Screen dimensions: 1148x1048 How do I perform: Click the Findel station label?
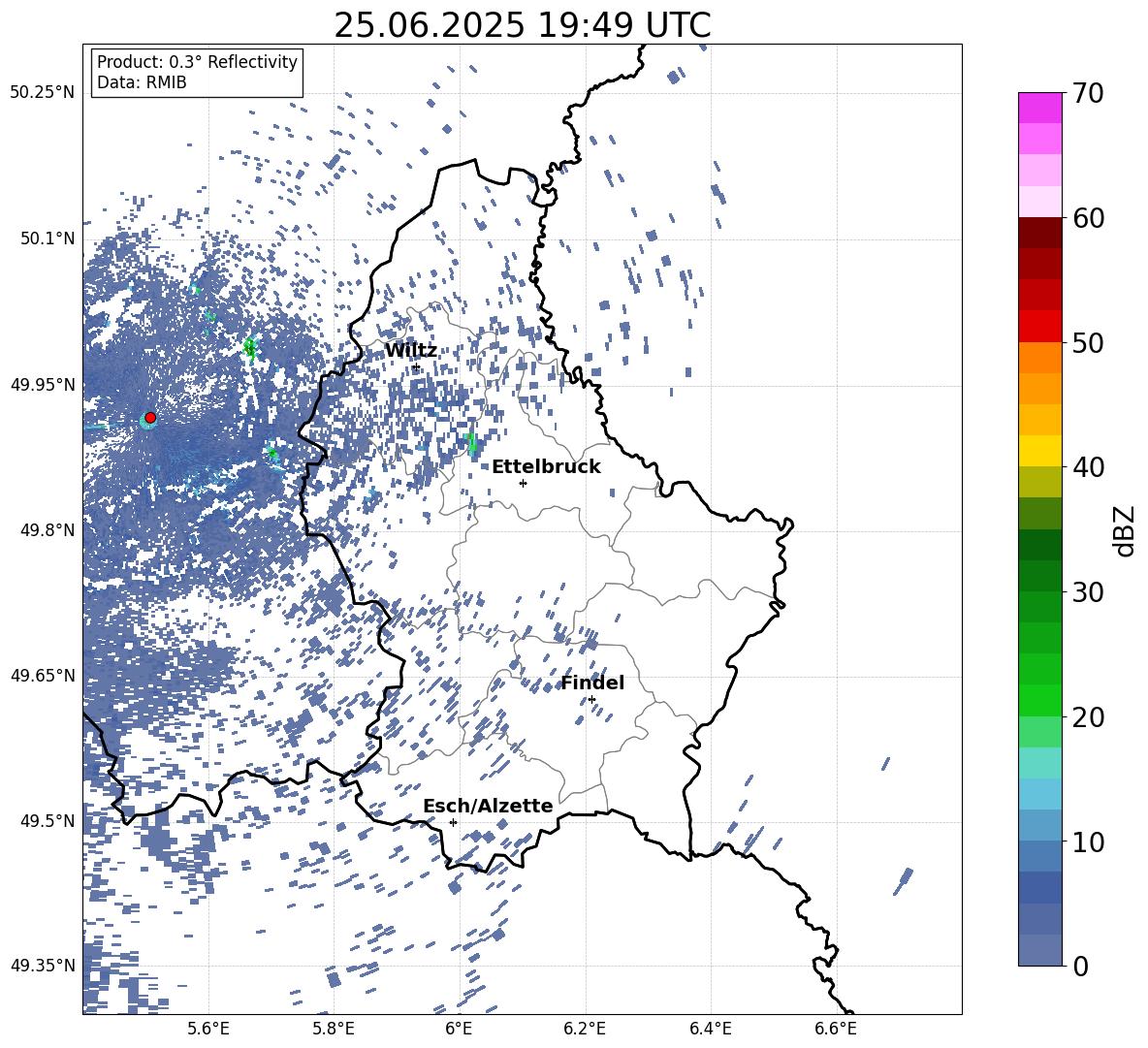(592, 683)
